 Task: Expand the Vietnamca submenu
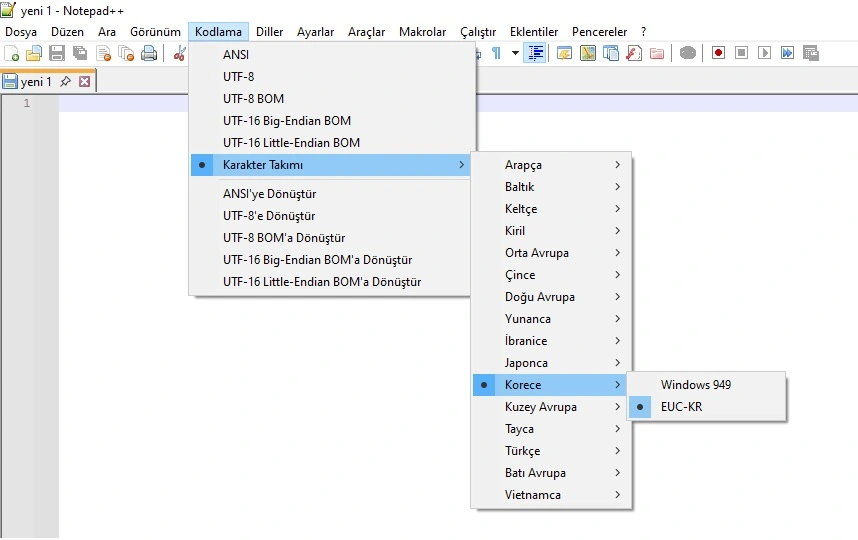click(552, 495)
